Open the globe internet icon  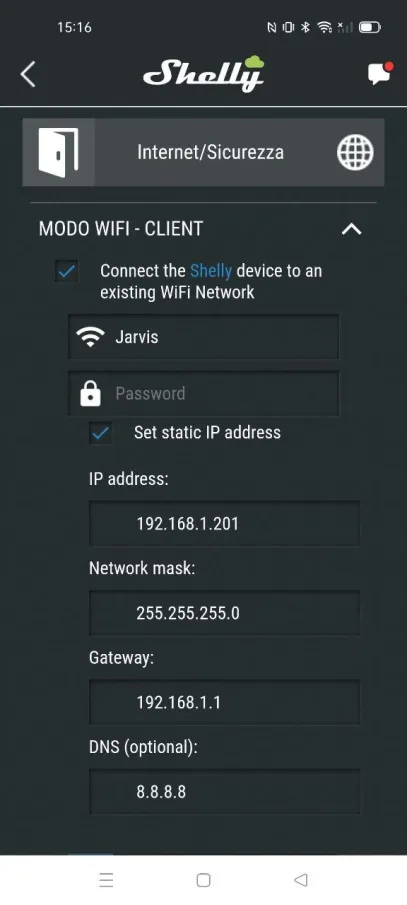pos(354,152)
